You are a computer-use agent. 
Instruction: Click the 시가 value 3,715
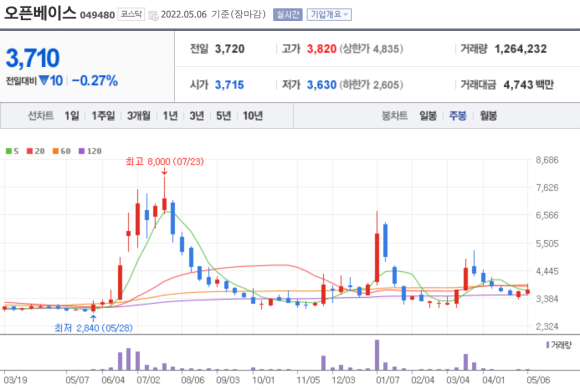pyautogui.click(x=229, y=85)
